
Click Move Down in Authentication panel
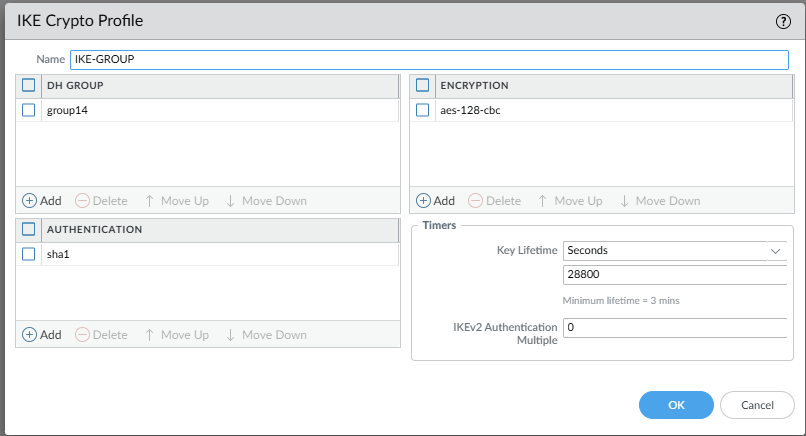[265, 335]
